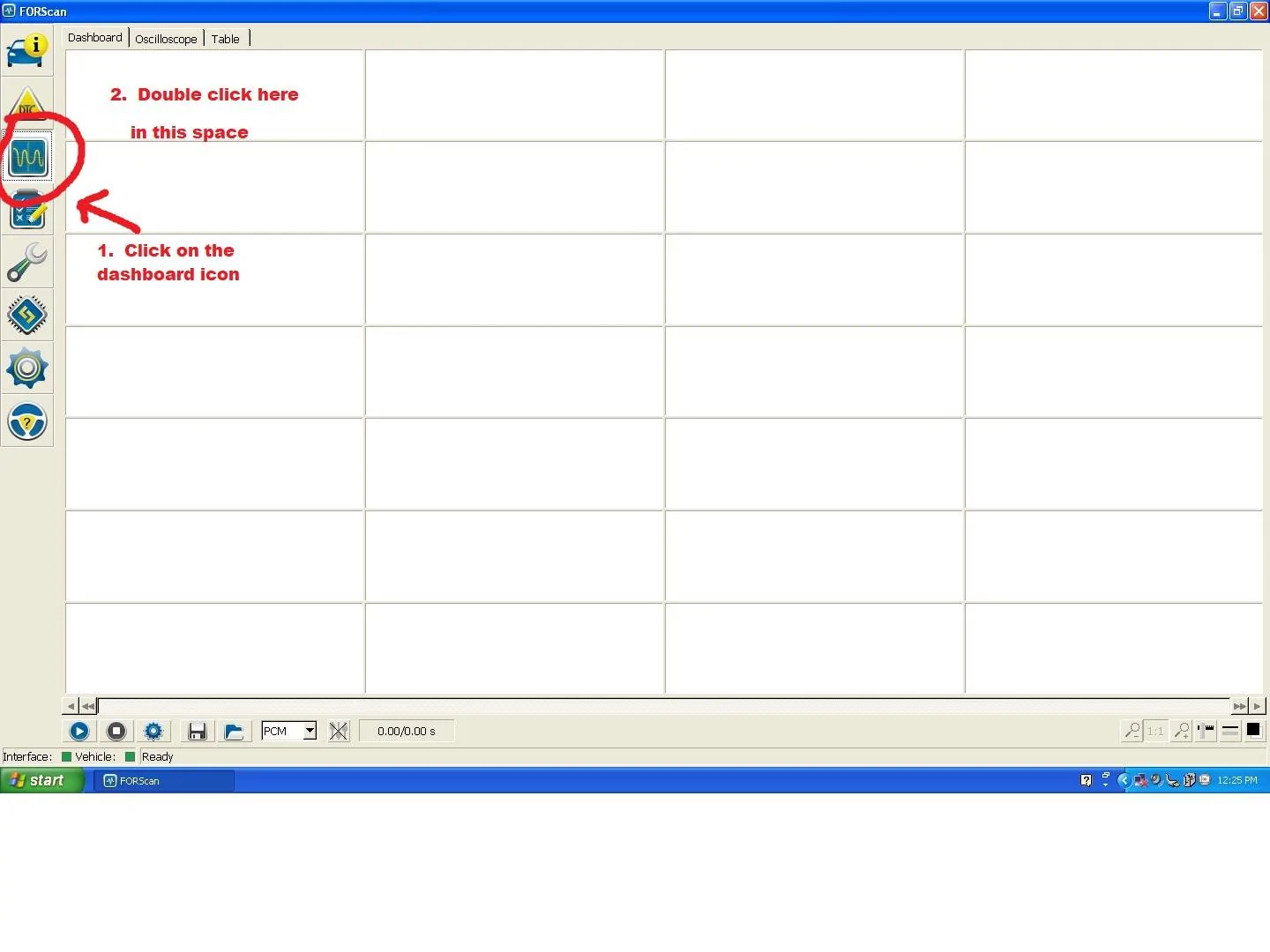
Task: Load a saved log with the folder icon
Action: [x=234, y=731]
